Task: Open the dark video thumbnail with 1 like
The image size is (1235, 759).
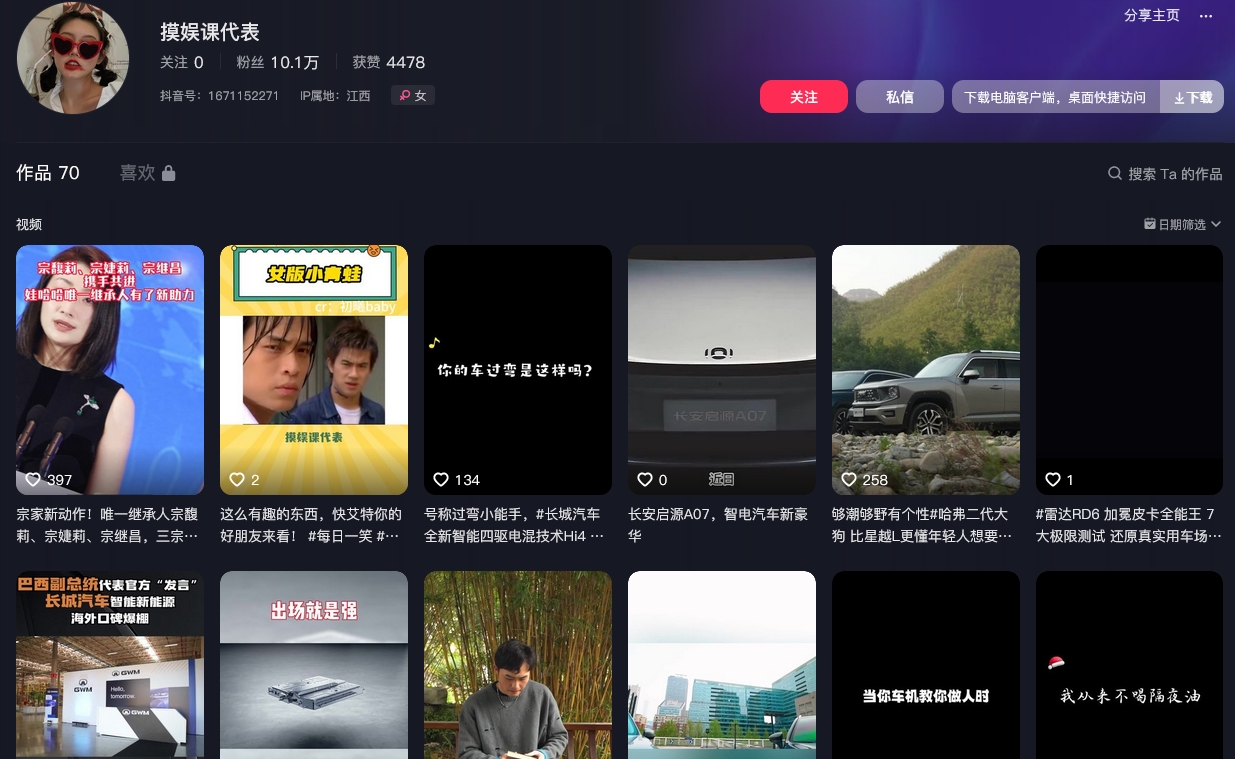Action: pyautogui.click(x=1129, y=370)
